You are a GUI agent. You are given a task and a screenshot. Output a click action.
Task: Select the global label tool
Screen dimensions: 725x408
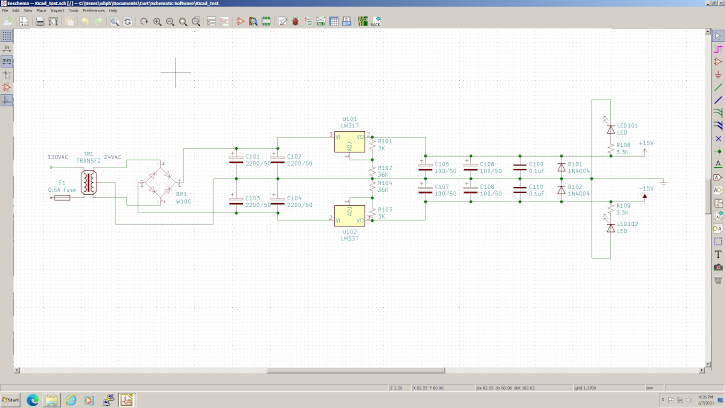click(x=718, y=177)
